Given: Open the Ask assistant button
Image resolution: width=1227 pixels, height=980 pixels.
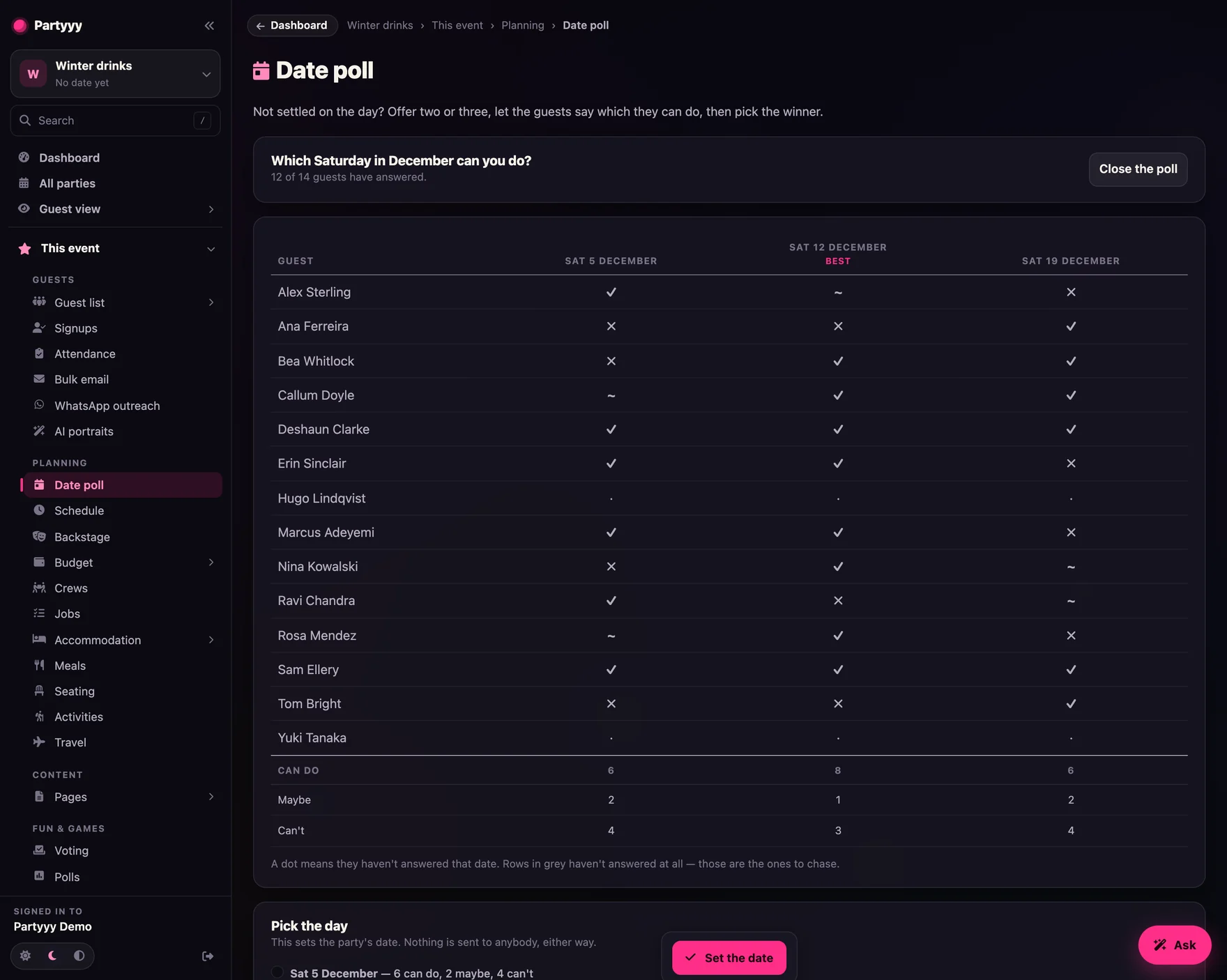Looking at the screenshot, I should (1175, 945).
